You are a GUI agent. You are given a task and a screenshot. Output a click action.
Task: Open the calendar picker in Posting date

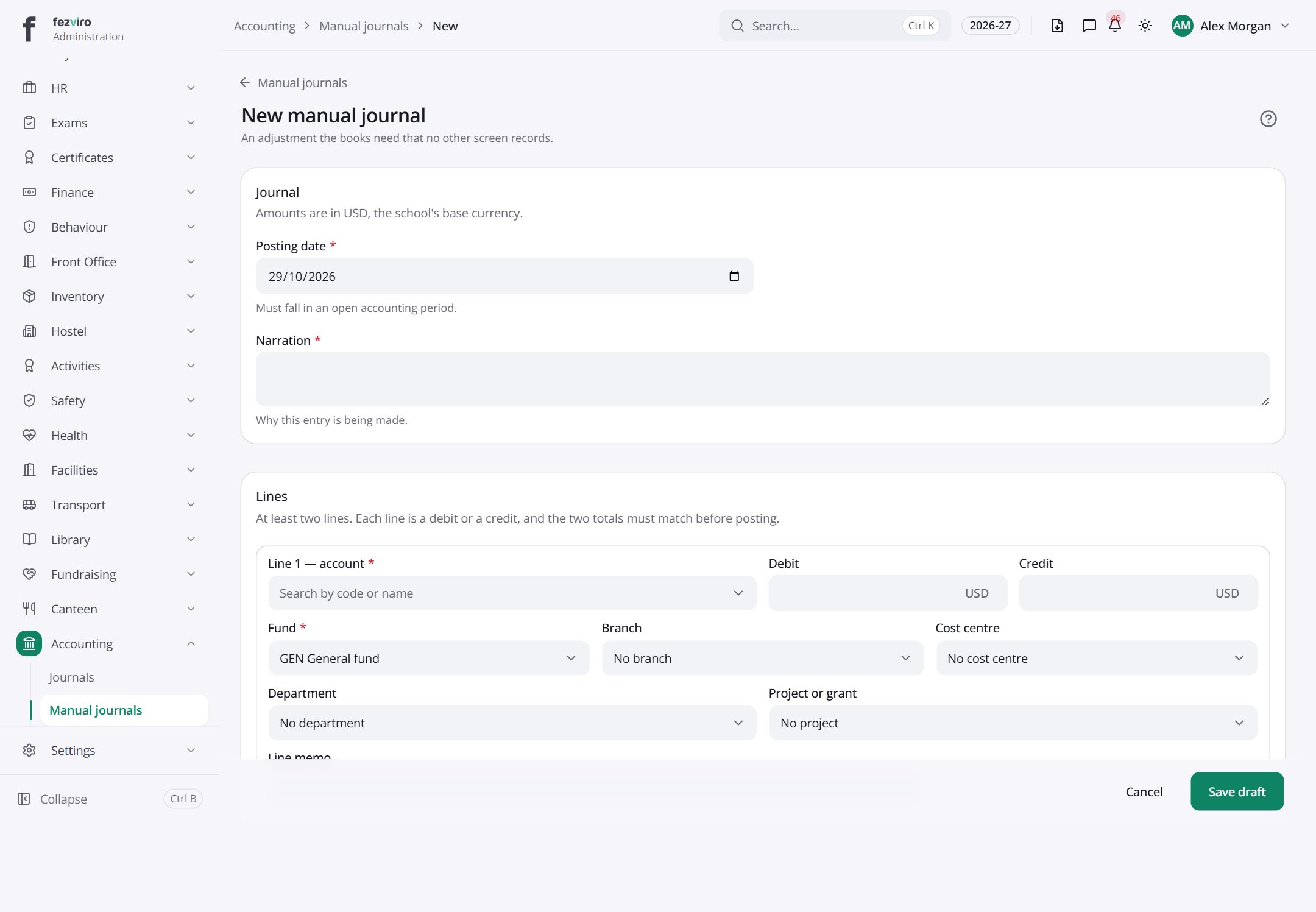(x=734, y=277)
